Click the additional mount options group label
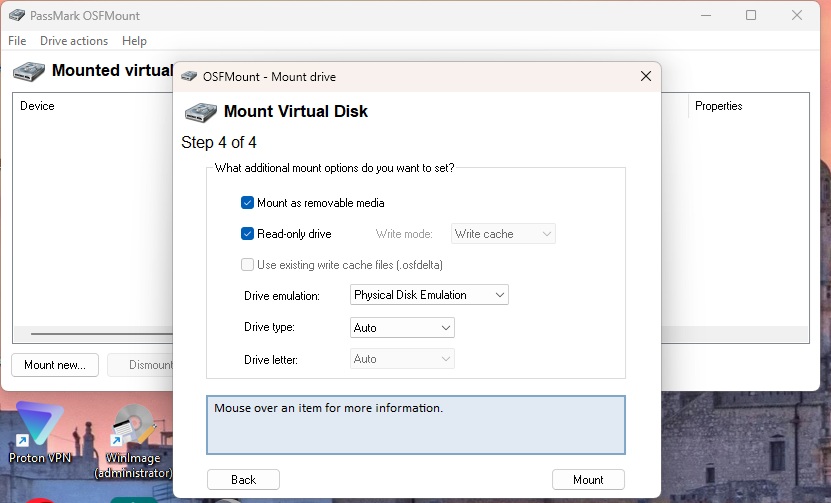The image size is (831, 503). click(x=334, y=168)
